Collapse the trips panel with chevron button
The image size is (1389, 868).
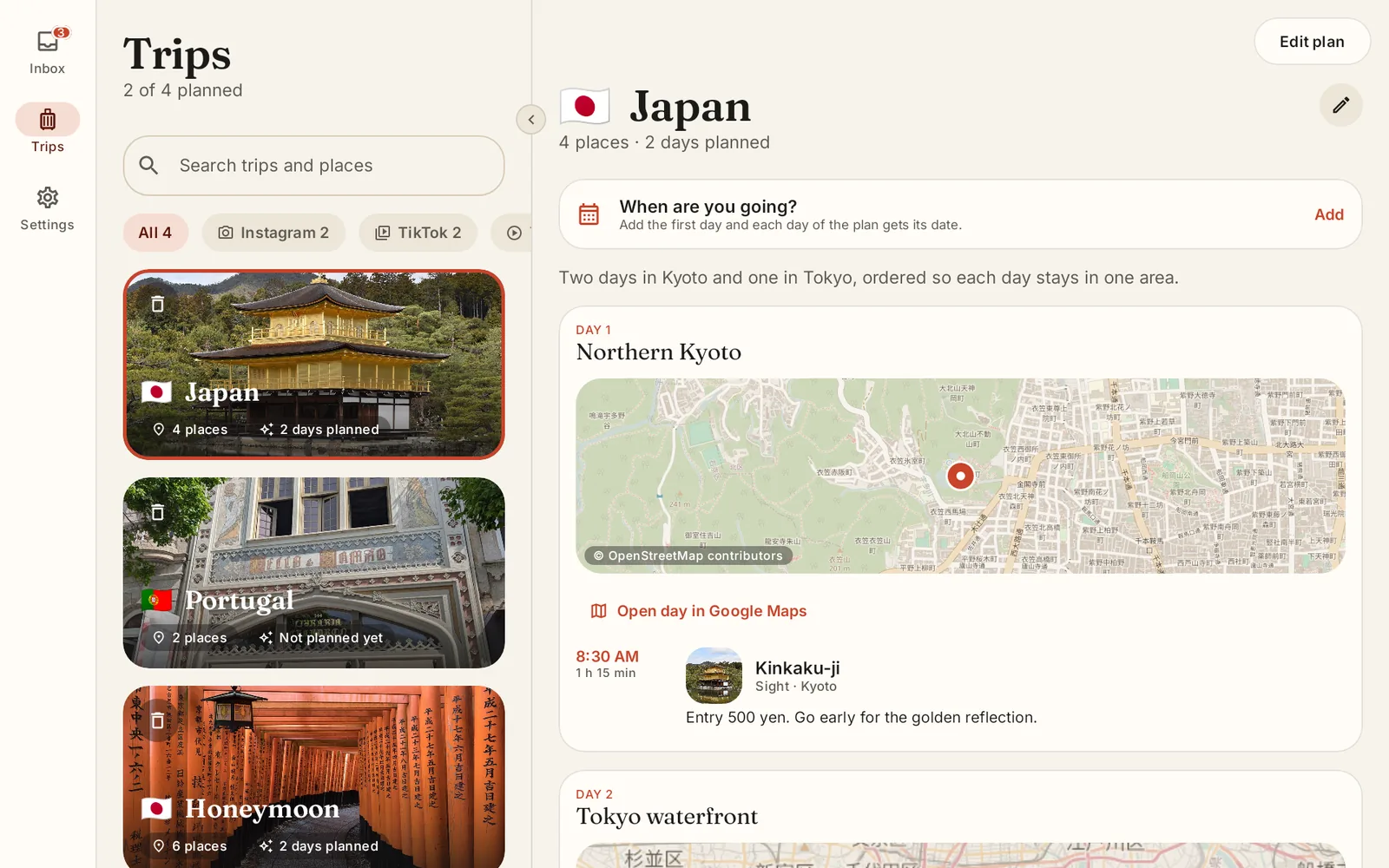pos(531,120)
